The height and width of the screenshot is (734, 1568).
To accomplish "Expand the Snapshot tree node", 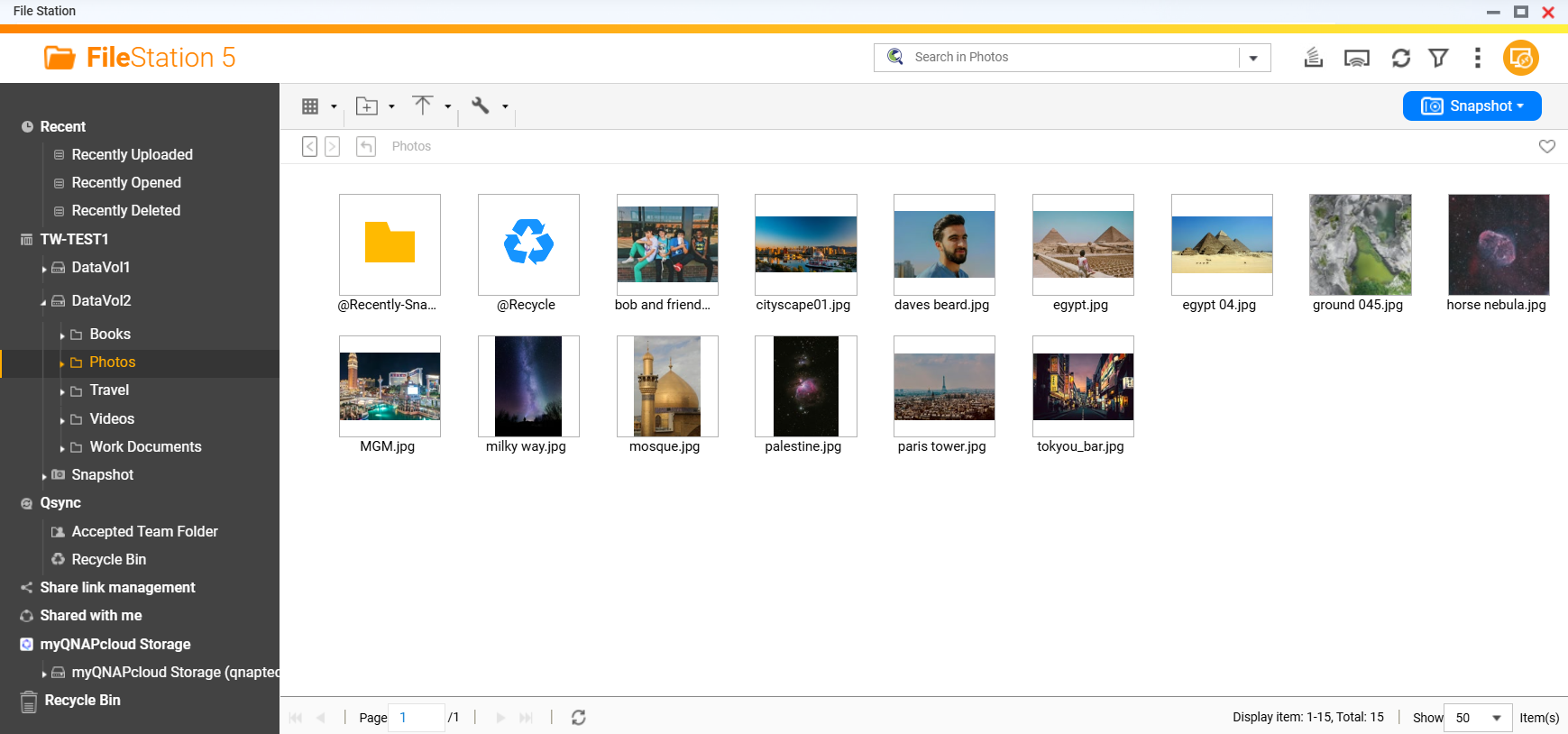I will tap(44, 476).
